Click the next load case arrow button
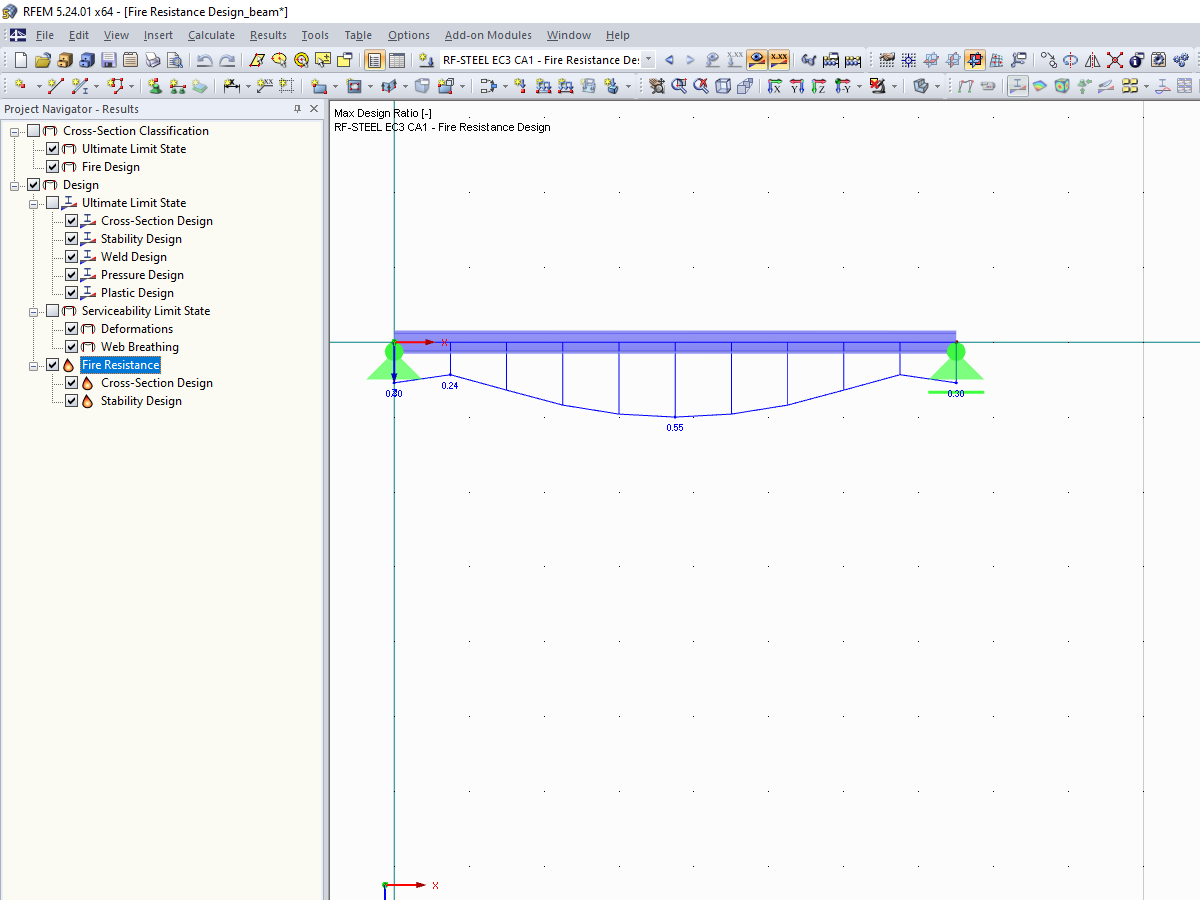The width and height of the screenshot is (1200, 900). point(689,59)
